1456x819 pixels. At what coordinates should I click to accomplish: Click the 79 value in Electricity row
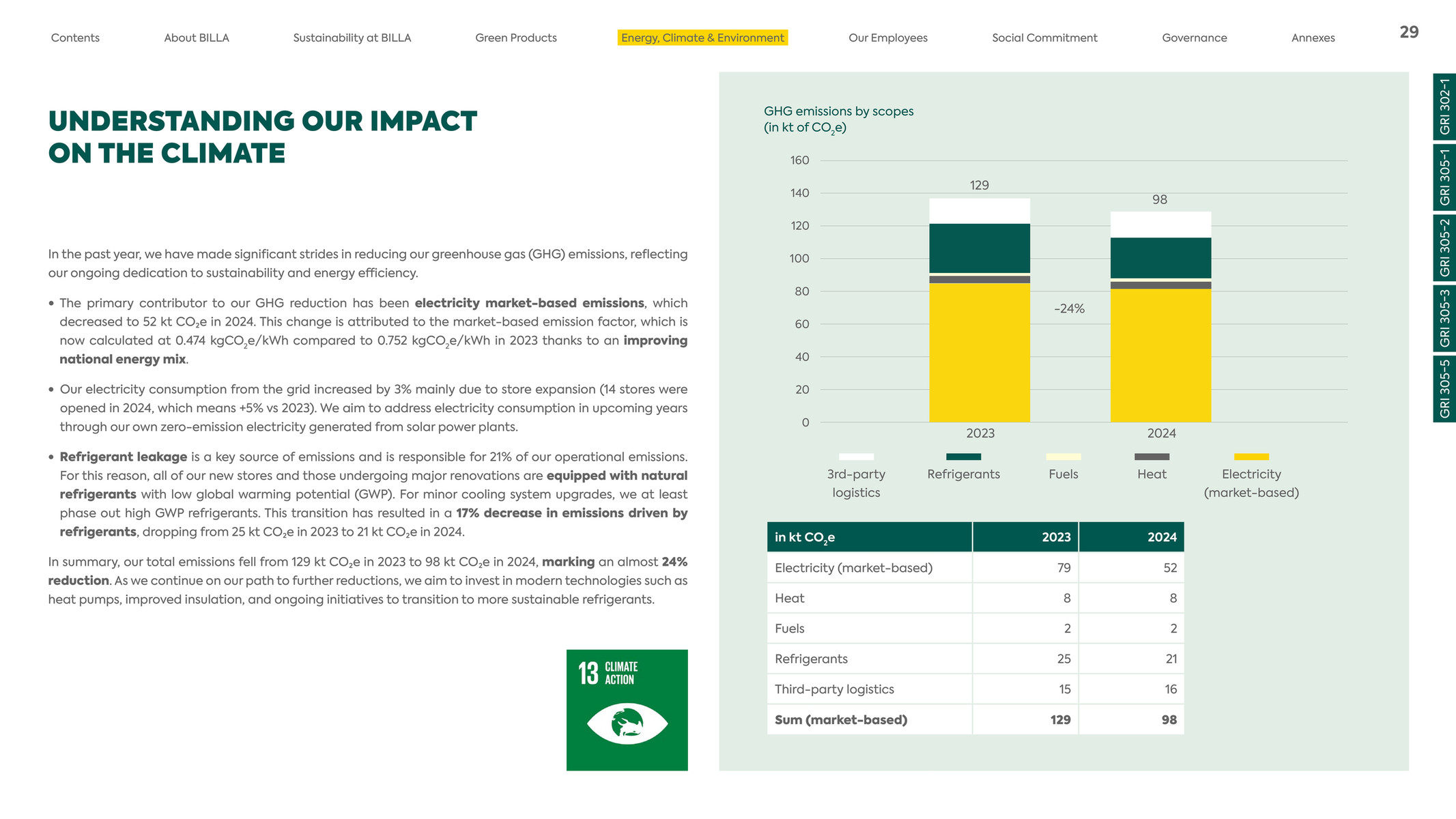click(x=1064, y=568)
